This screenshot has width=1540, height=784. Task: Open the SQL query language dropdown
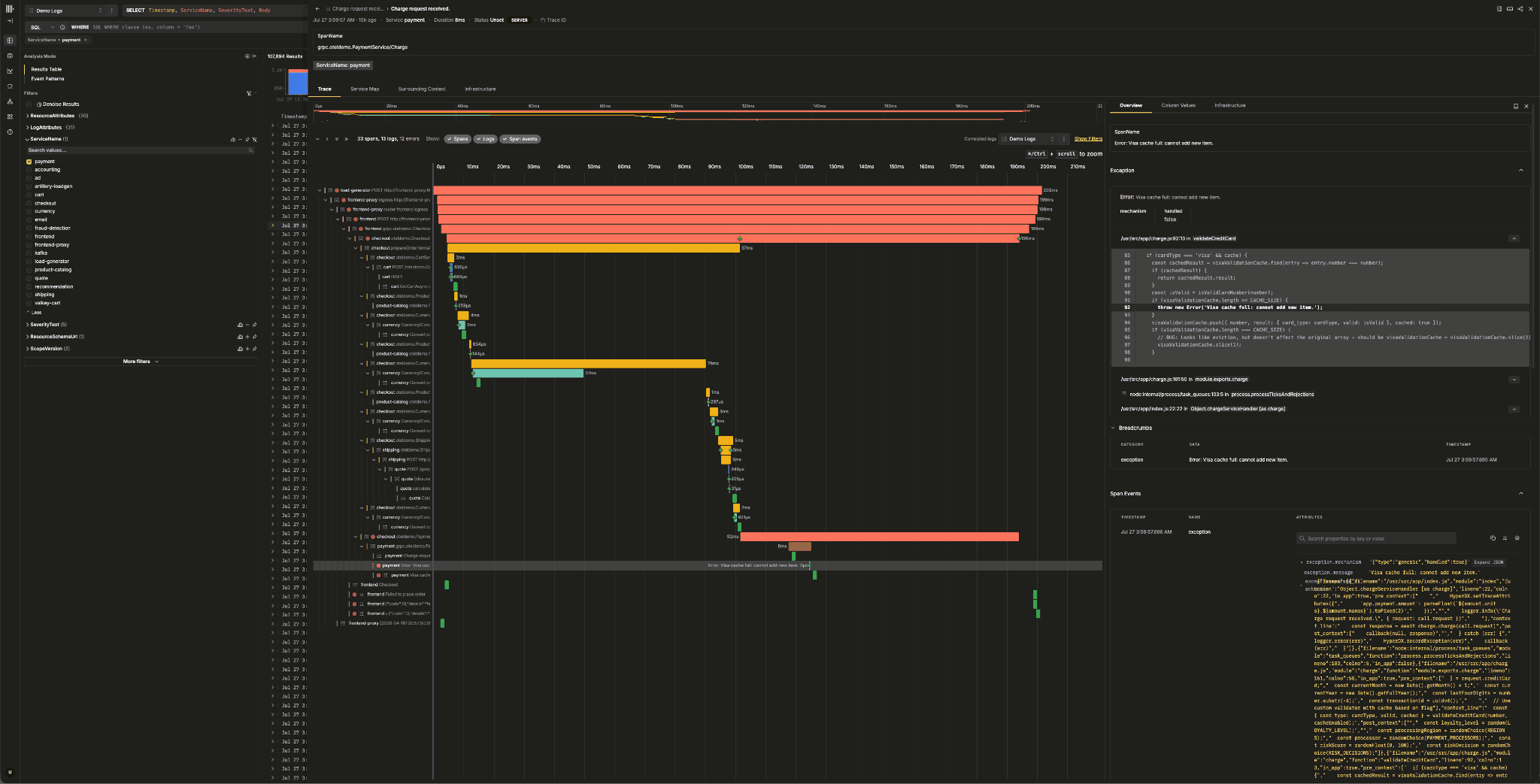[x=41, y=27]
